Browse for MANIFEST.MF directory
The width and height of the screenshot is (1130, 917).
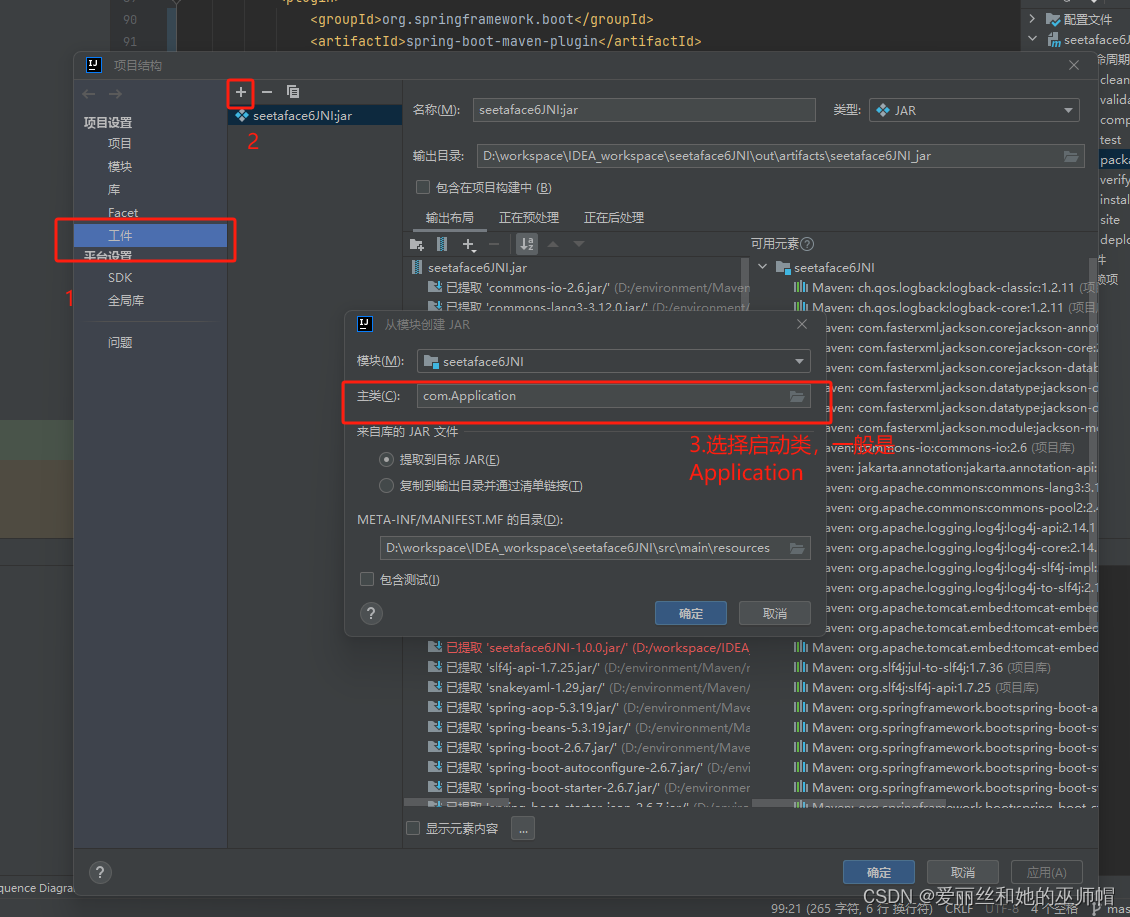[x=796, y=549]
